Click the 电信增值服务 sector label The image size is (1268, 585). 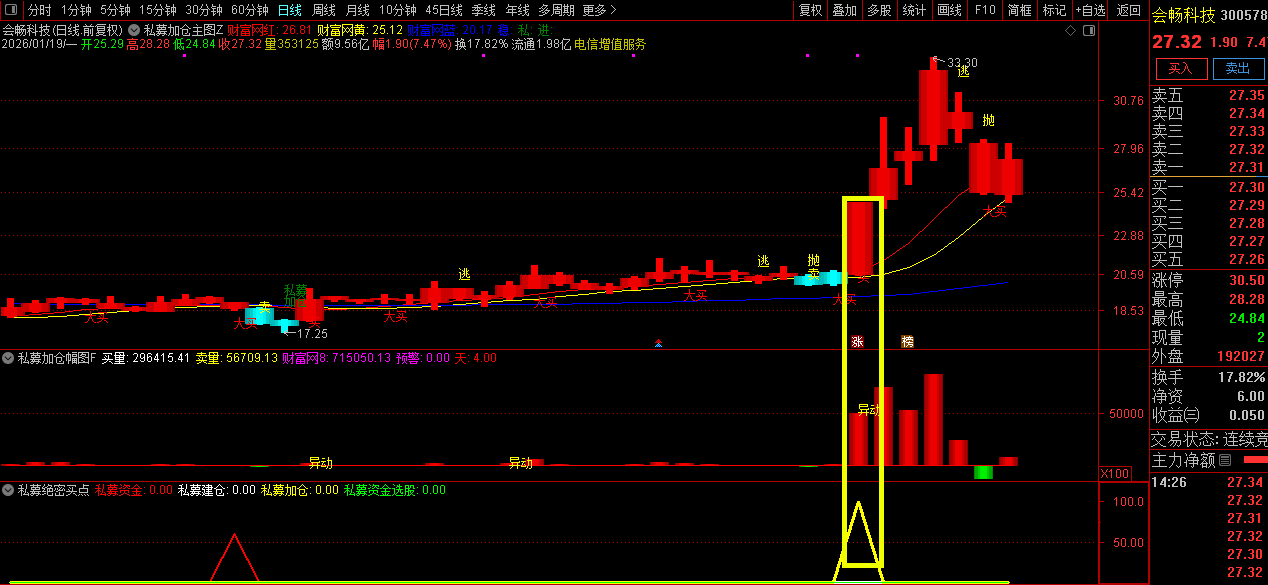610,44
